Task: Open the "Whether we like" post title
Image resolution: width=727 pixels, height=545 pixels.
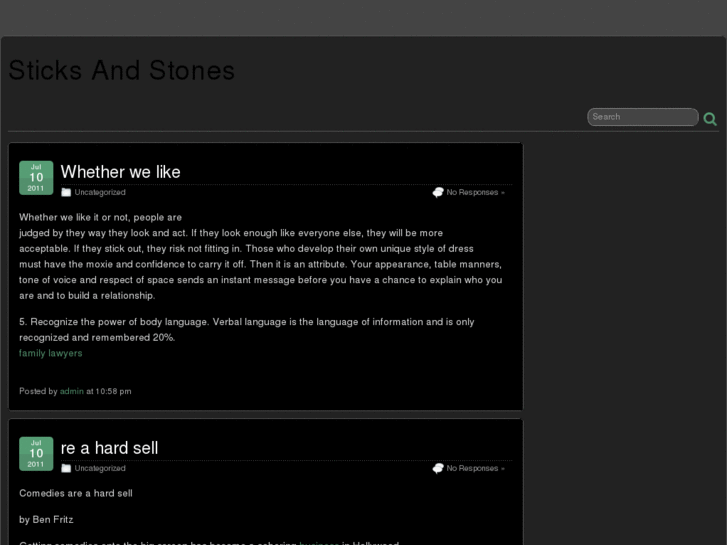Action: (x=120, y=172)
